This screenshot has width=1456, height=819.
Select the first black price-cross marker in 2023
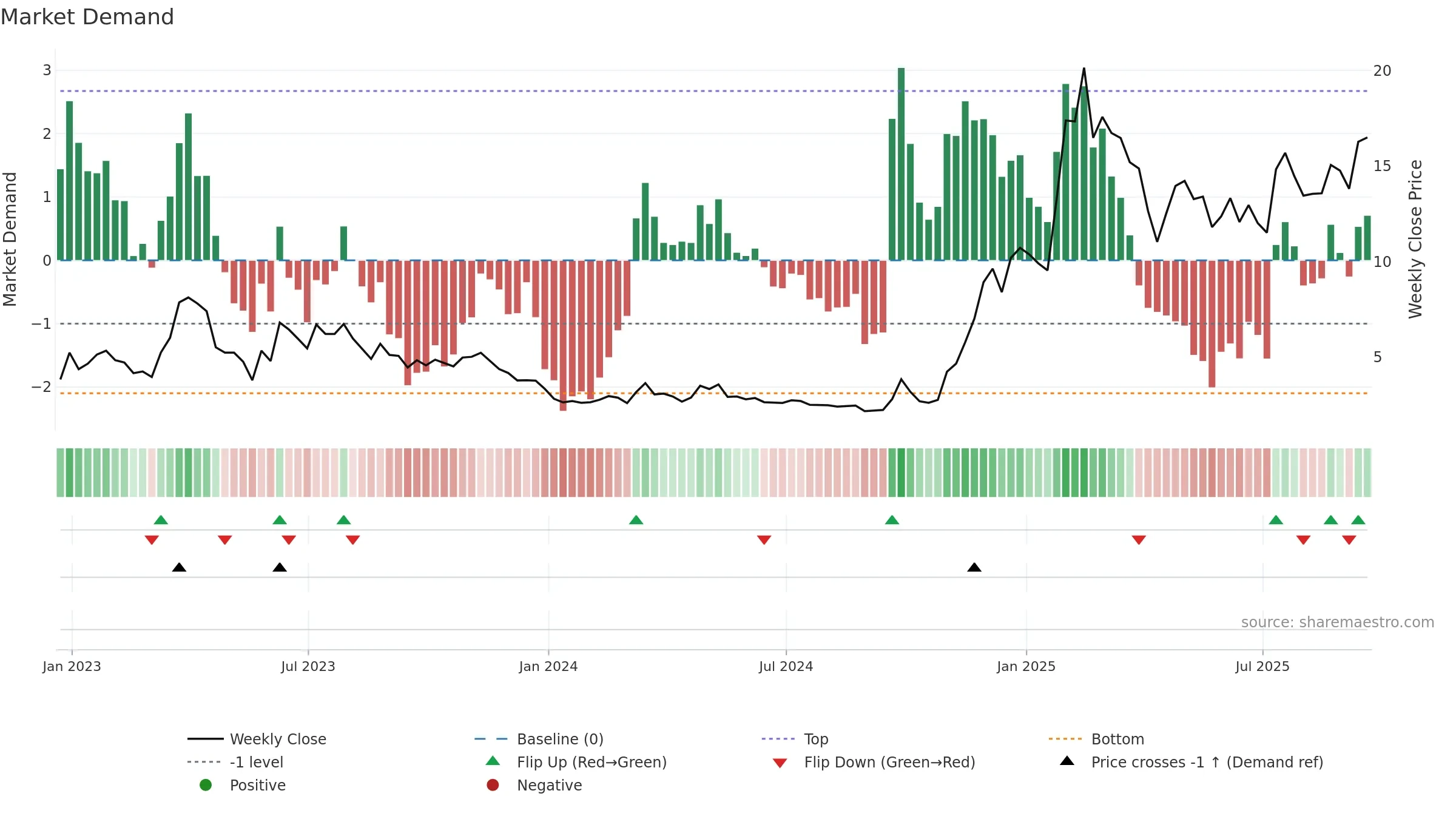179,567
